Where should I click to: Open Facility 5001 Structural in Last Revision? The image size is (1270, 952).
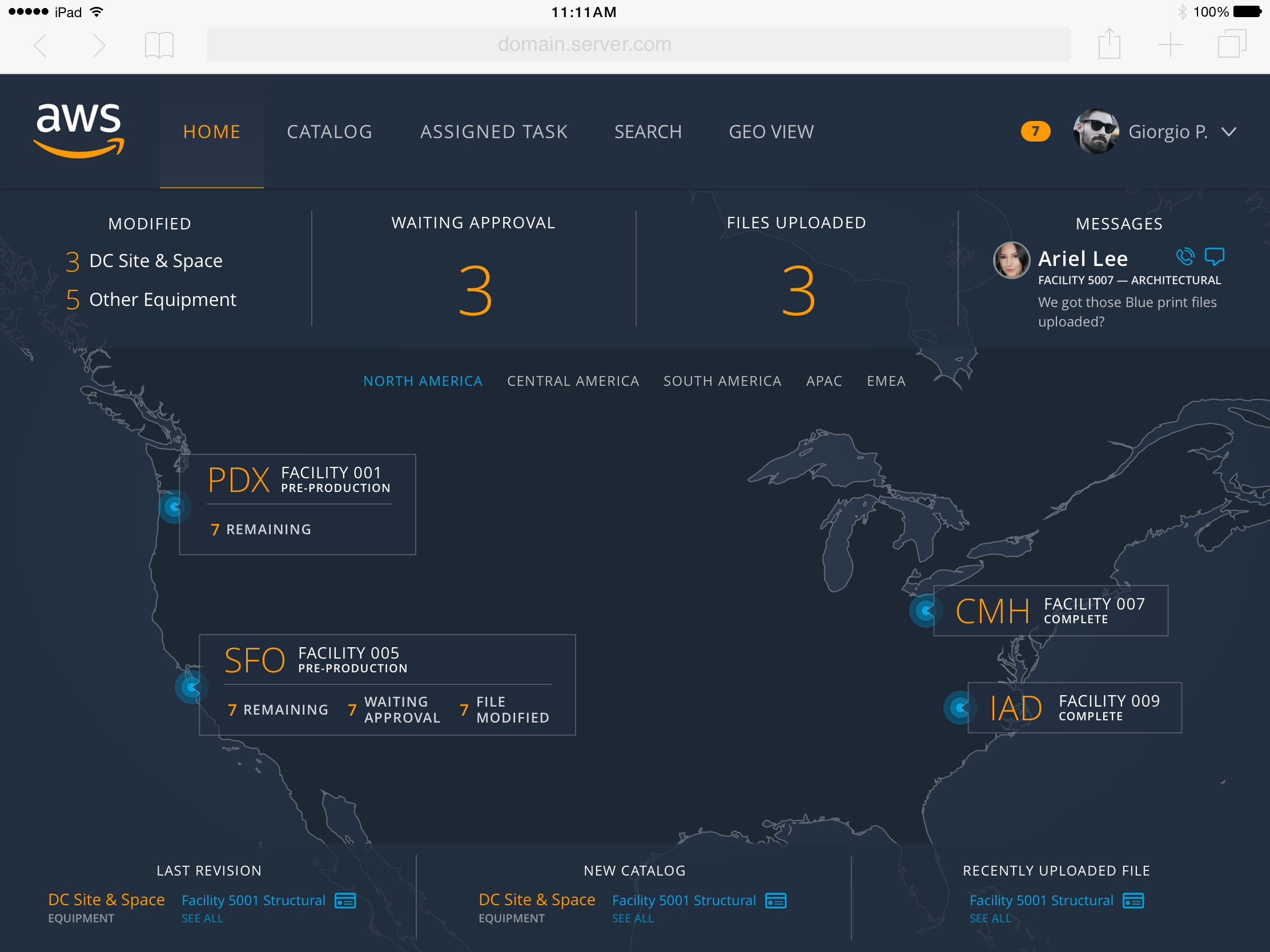[x=253, y=901]
